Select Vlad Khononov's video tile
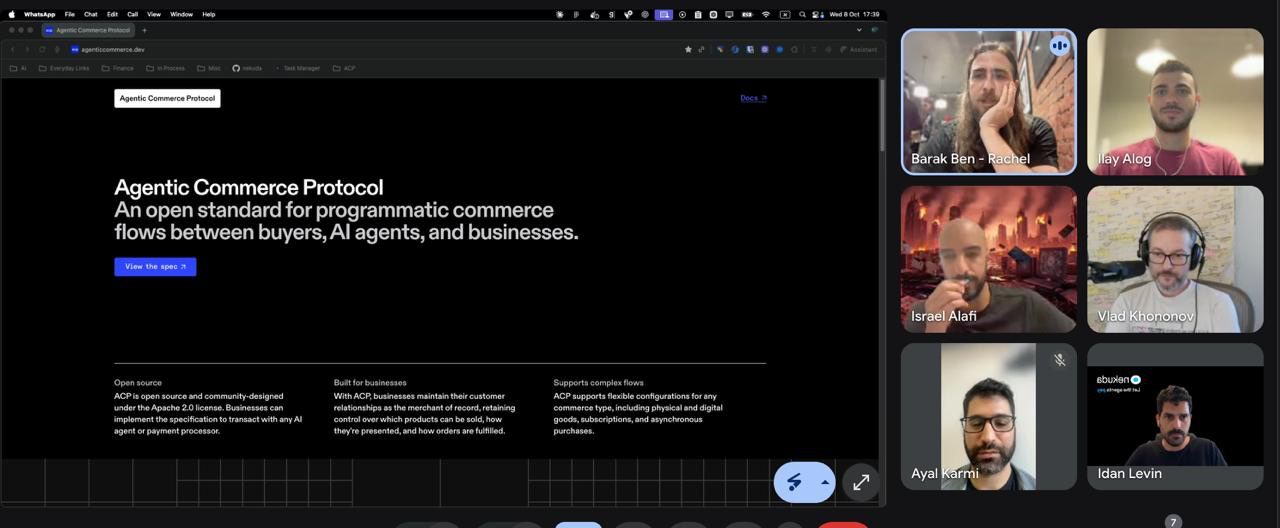The height and width of the screenshot is (528, 1280). [x=1175, y=259]
